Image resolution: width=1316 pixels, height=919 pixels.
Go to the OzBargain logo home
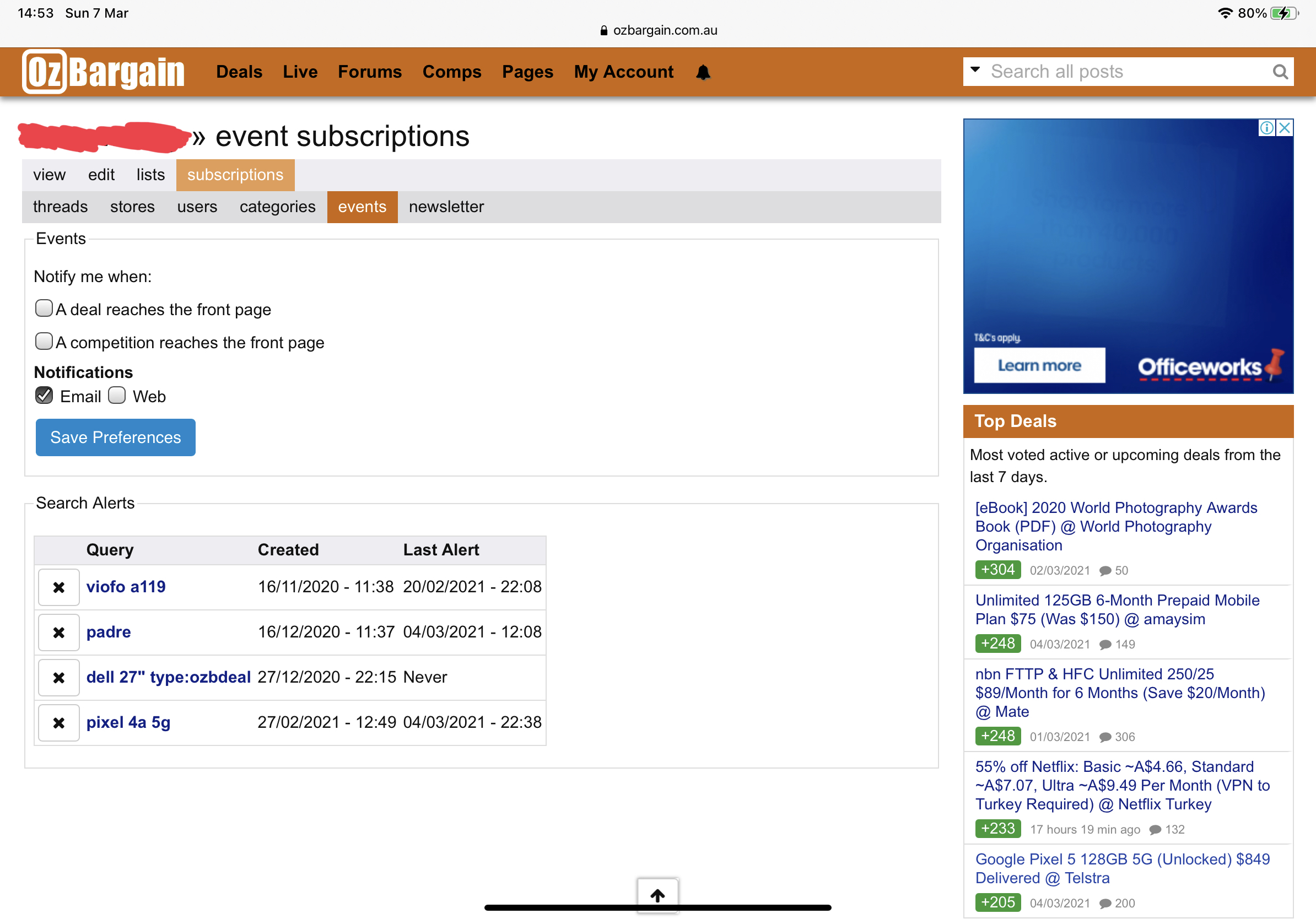pos(103,72)
